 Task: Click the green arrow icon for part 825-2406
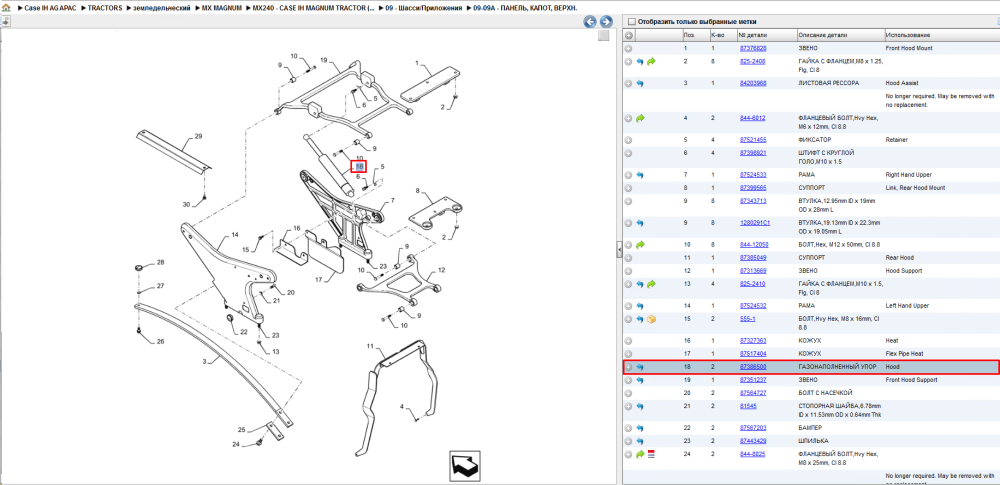(651, 62)
